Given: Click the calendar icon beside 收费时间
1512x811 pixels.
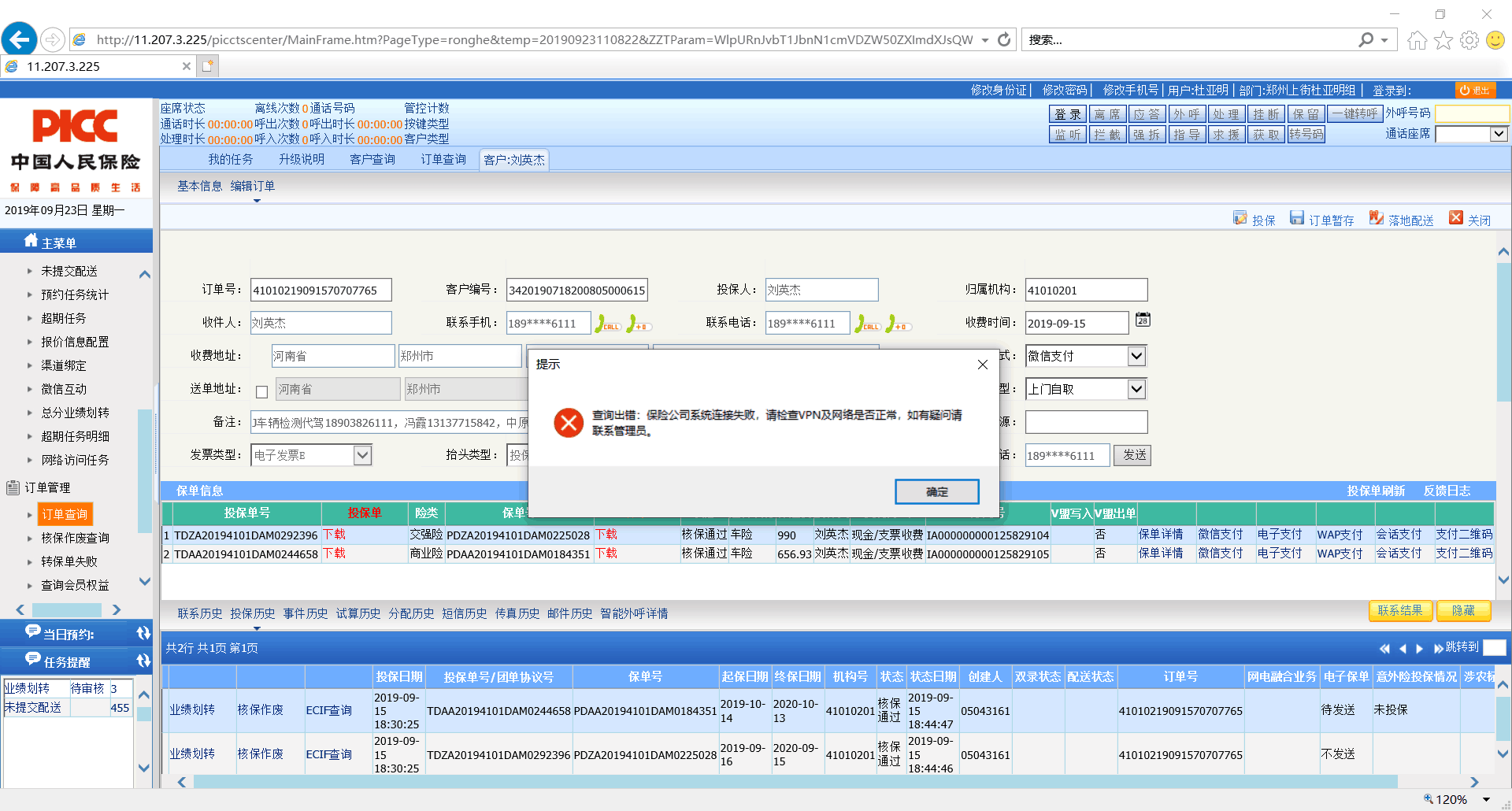Looking at the screenshot, I should pyautogui.click(x=1143, y=320).
